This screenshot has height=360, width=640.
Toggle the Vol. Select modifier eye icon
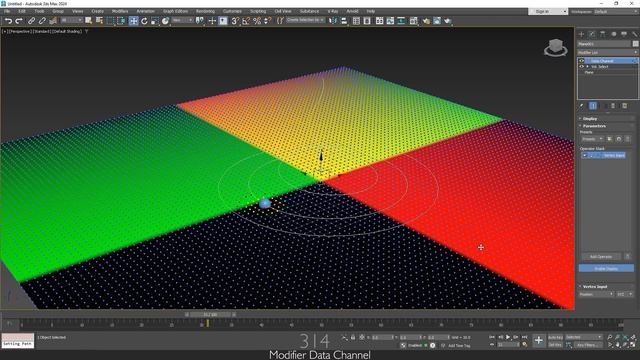582,67
